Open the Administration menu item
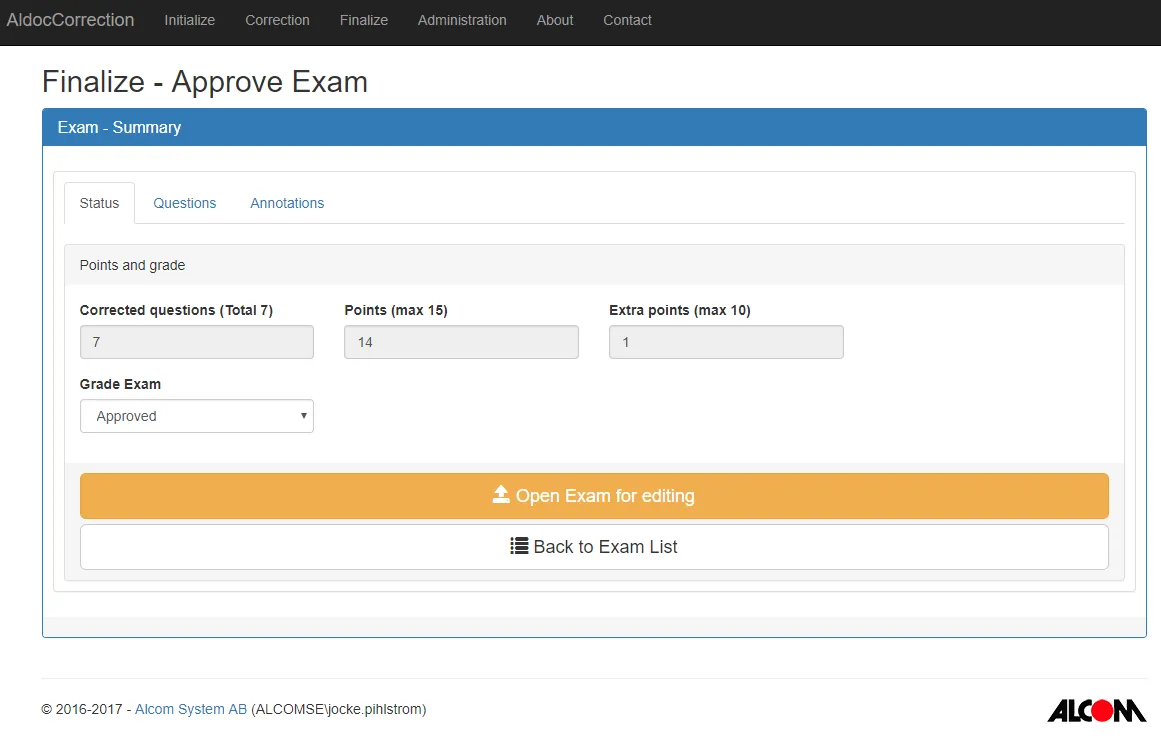The width and height of the screenshot is (1161, 740). click(x=462, y=20)
